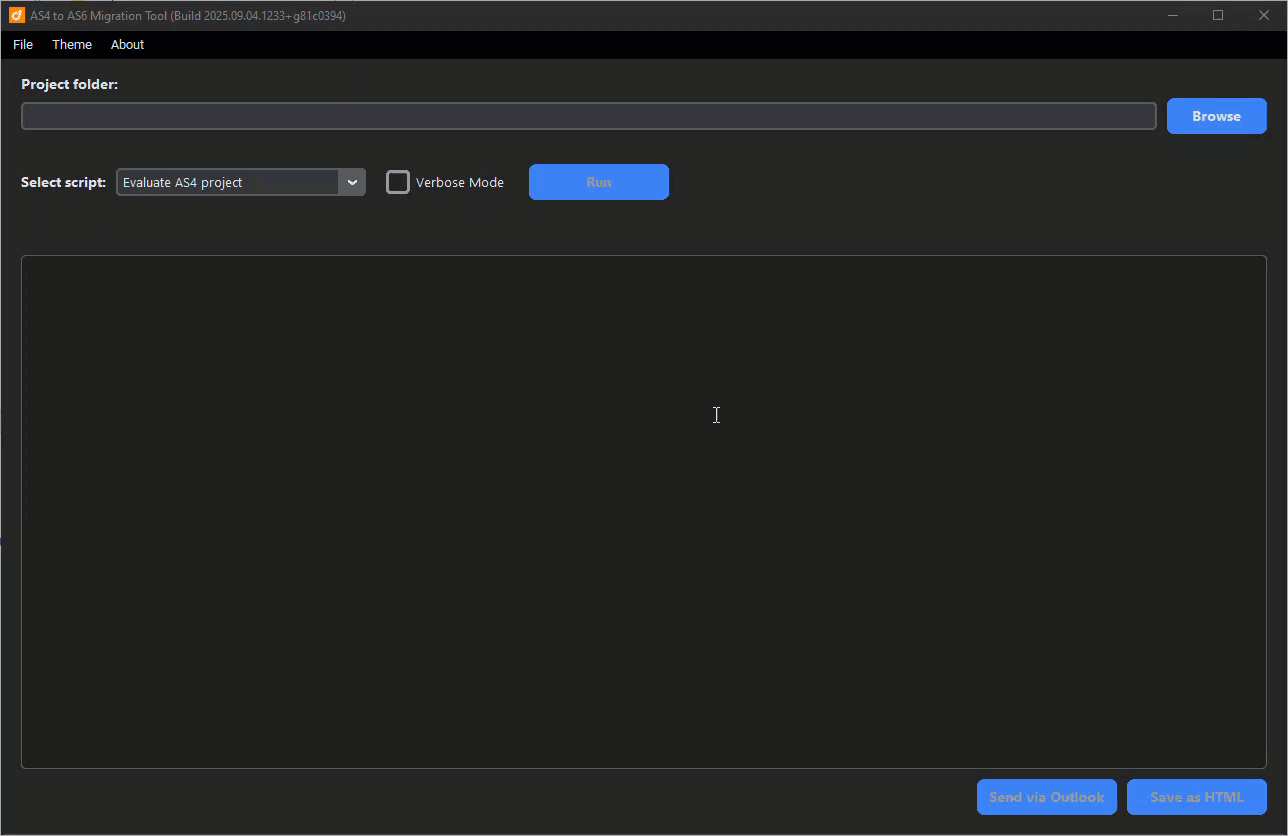This screenshot has width=1288, height=836.
Task: Click the orange app icon in title bar
Action: 16,15
